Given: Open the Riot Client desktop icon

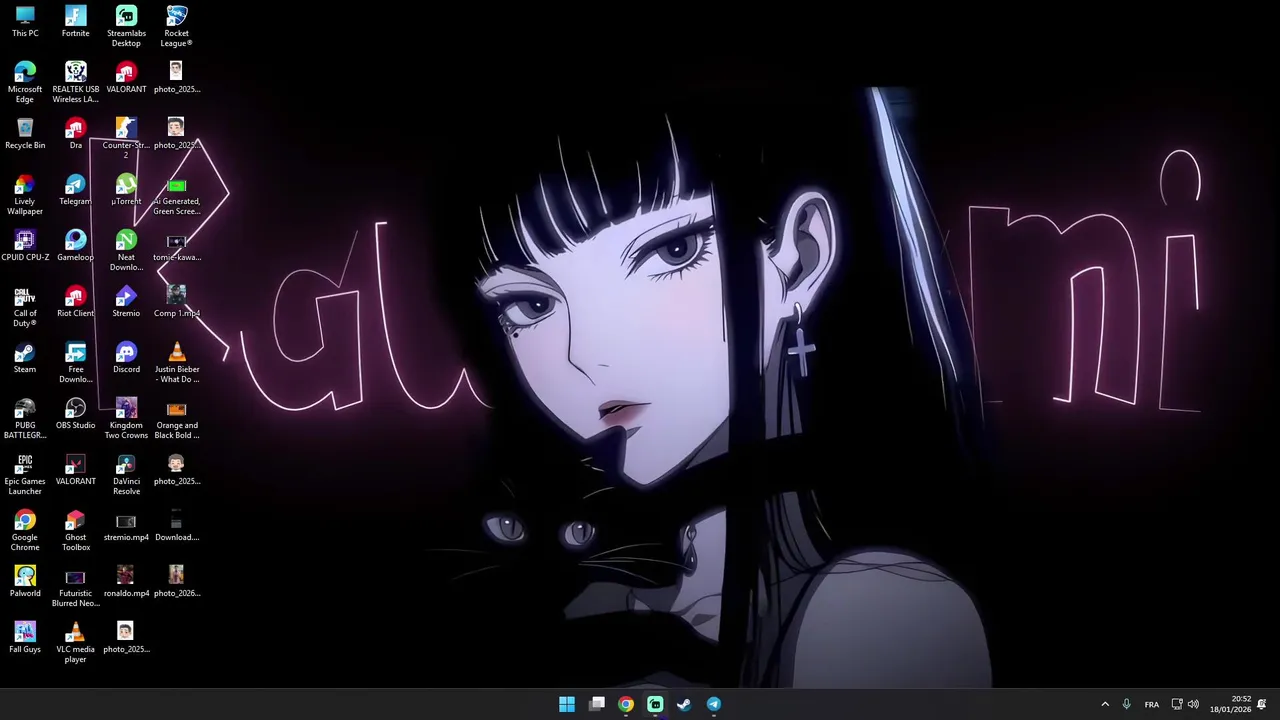Looking at the screenshot, I should coord(75,302).
